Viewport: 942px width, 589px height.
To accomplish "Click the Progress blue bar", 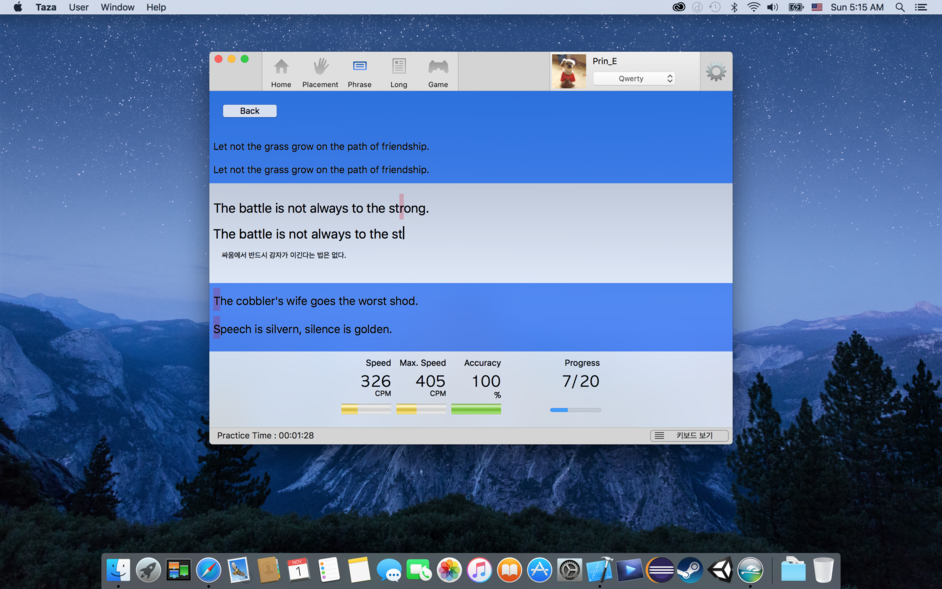I will [575, 410].
